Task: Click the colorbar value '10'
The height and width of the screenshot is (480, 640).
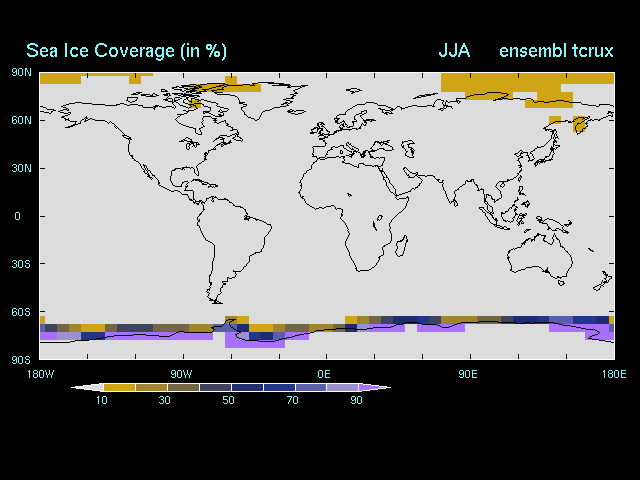Action: click(x=102, y=400)
